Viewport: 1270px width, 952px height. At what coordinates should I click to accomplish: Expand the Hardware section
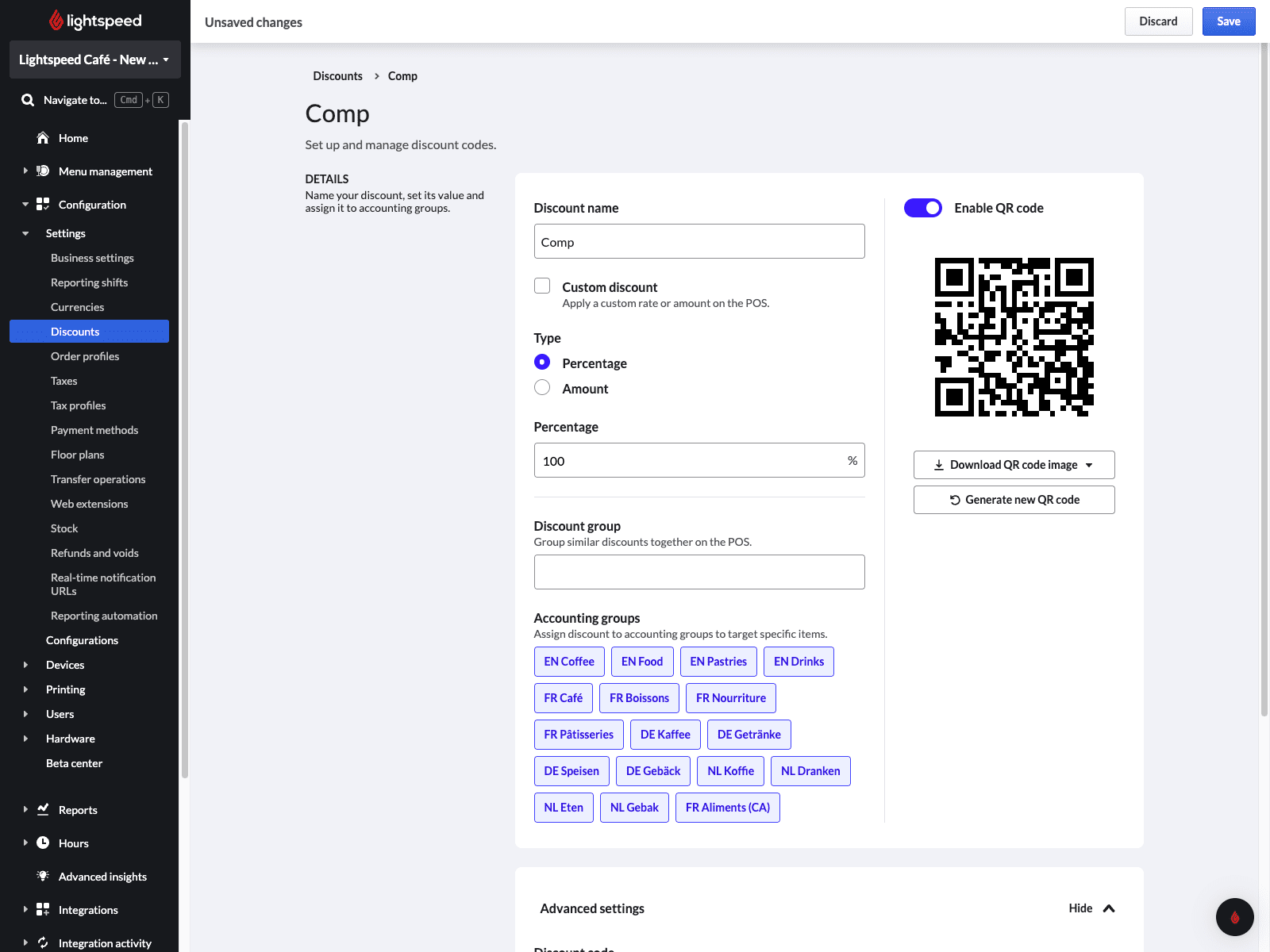tap(25, 739)
